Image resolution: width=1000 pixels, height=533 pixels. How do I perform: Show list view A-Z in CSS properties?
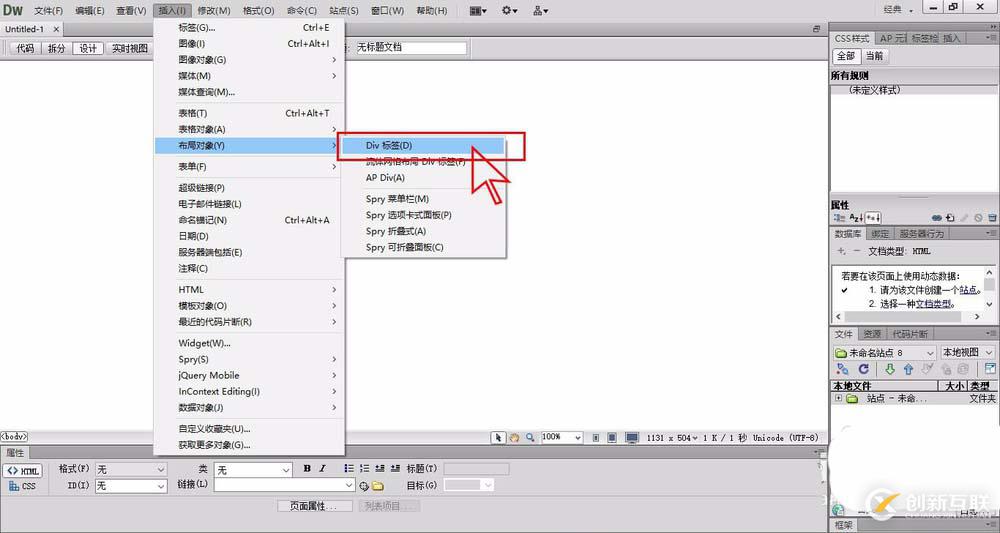pos(856,218)
